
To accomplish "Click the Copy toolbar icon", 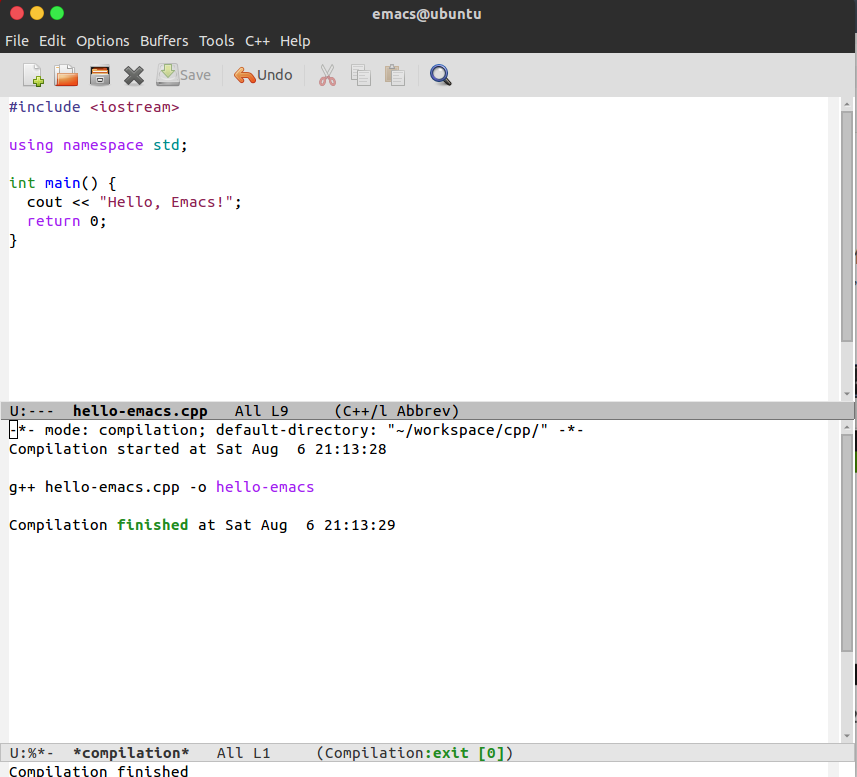I will tap(361, 75).
